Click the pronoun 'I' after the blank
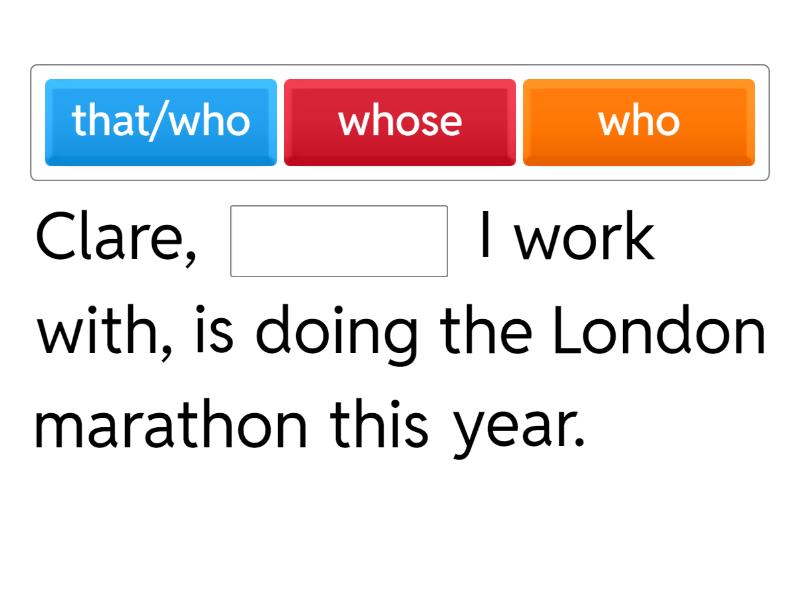 (485, 238)
